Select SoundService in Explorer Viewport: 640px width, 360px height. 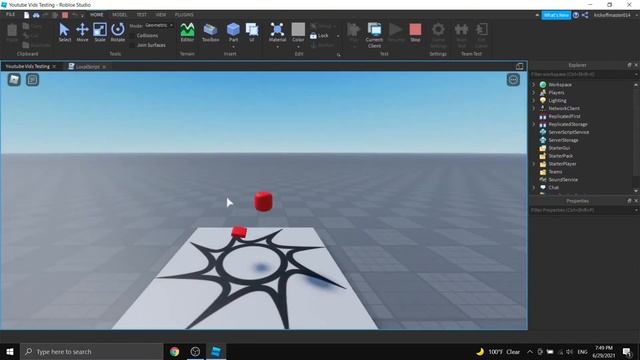coord(563,180)
